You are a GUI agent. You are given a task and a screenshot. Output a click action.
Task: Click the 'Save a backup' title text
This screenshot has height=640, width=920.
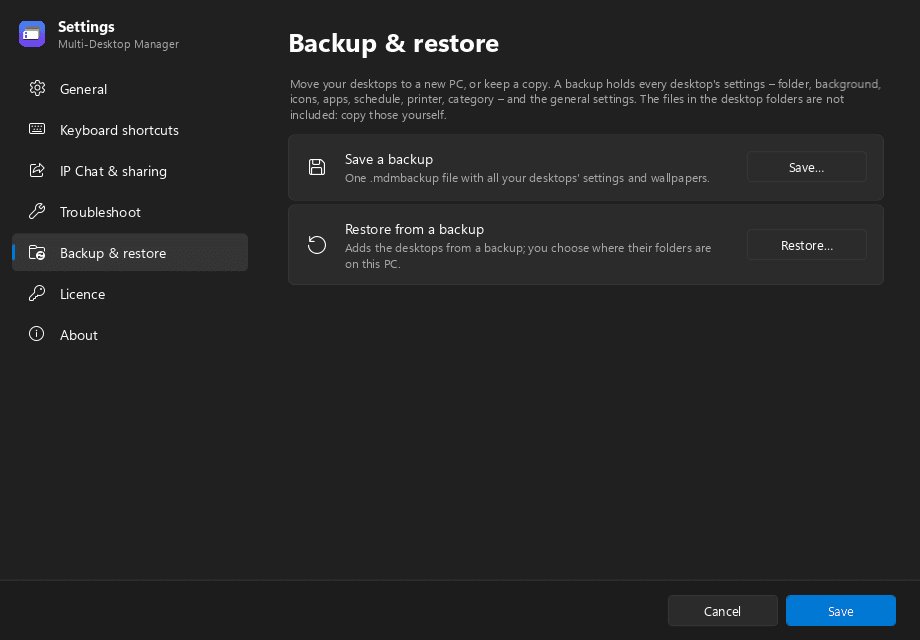389,160
